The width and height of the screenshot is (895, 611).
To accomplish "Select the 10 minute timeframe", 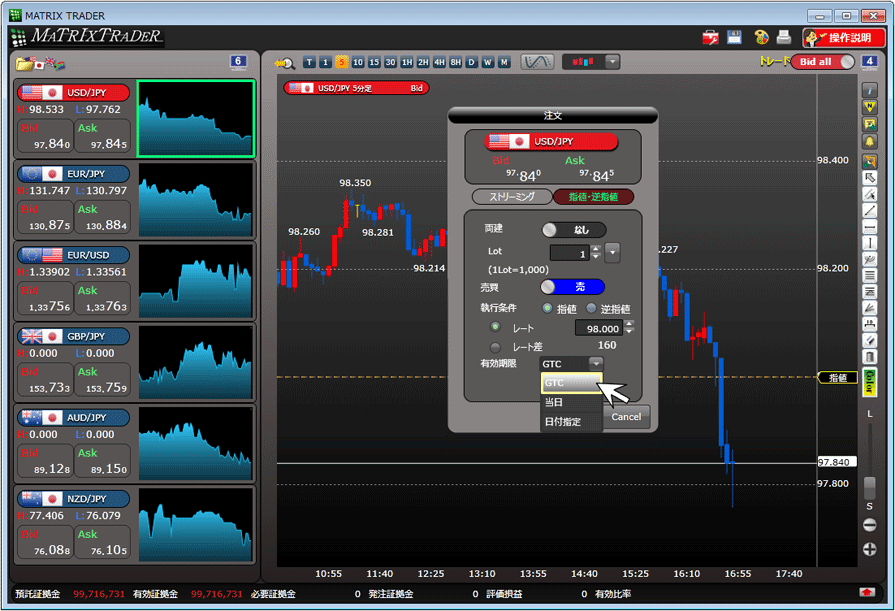I will (x=358, y=62).
